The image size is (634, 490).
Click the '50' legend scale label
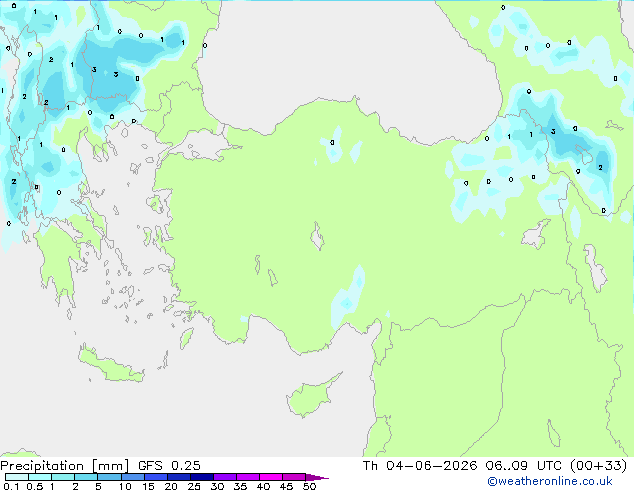pos(309,486)
